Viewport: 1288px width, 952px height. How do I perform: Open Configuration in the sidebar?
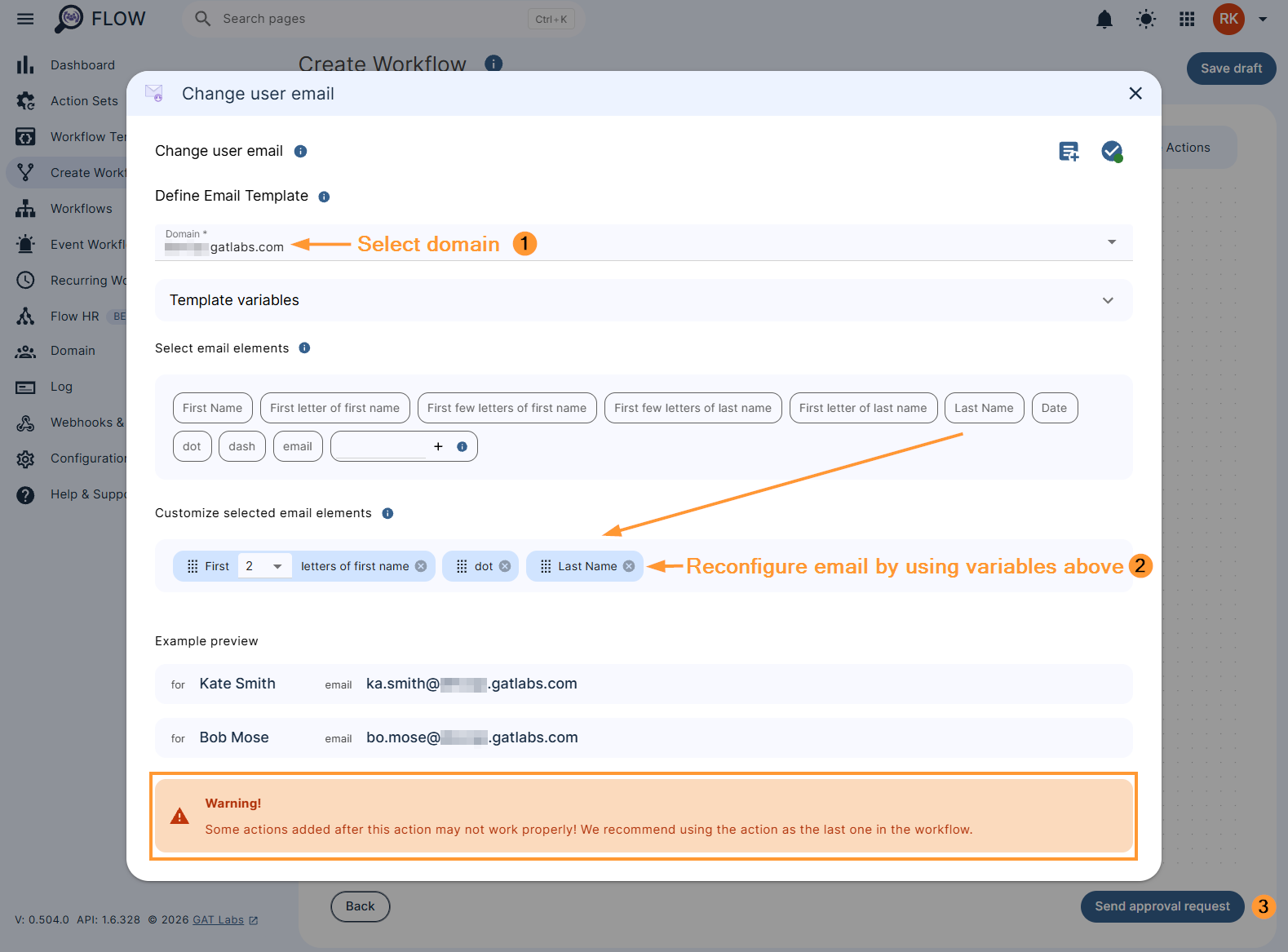(x=70, y=458)
